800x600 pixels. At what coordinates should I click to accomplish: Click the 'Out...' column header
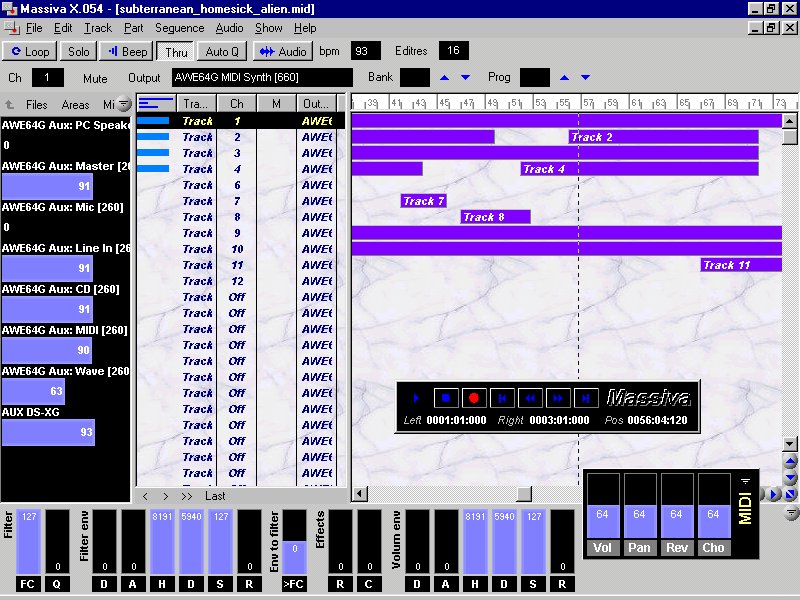(x=316, y=104)
